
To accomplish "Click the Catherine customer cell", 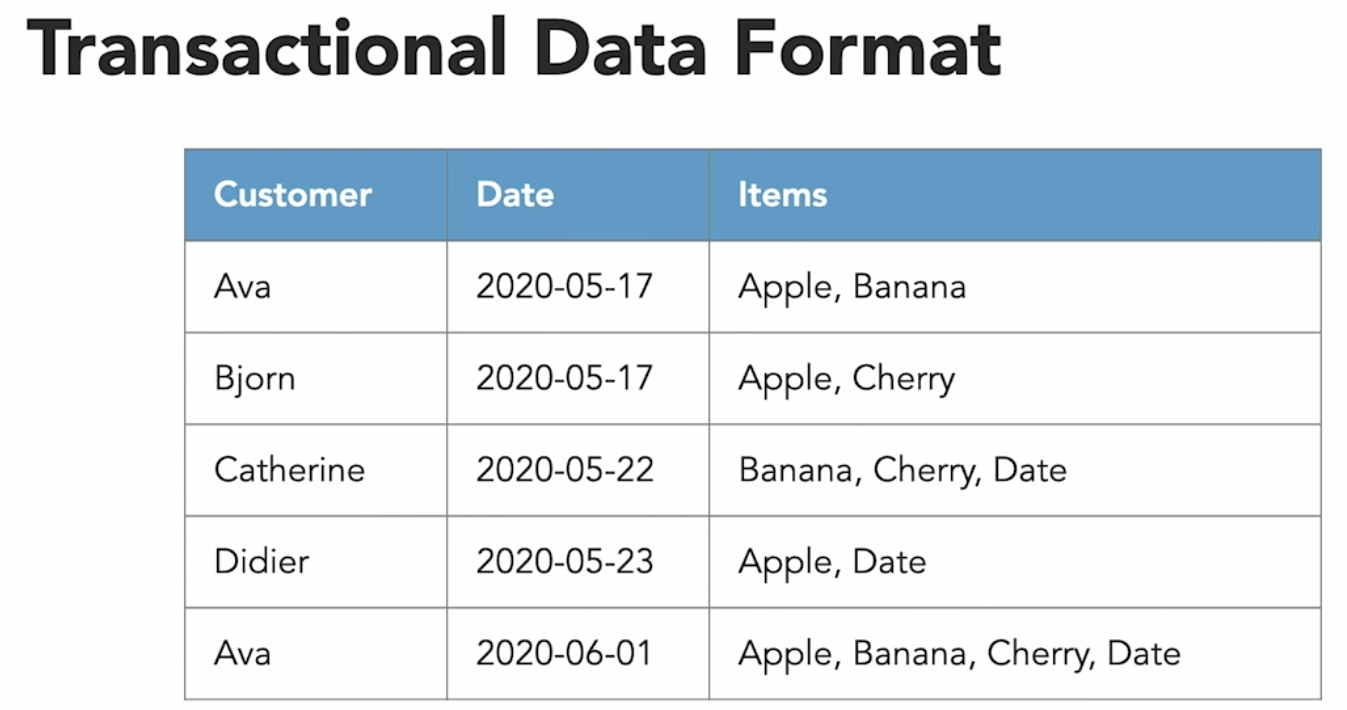I will pos(289,470).
